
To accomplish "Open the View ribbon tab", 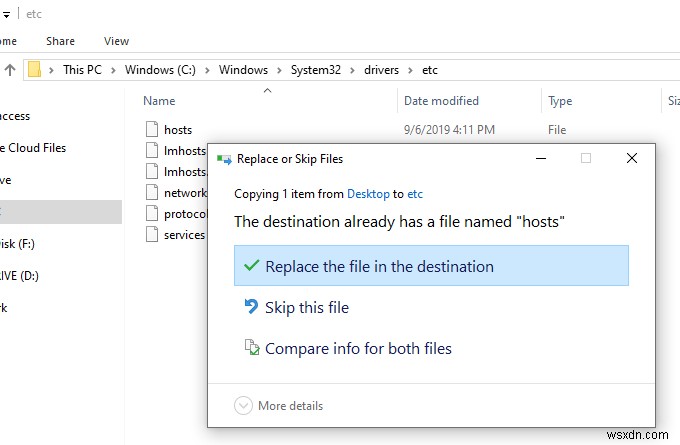I will coord(116,41).
